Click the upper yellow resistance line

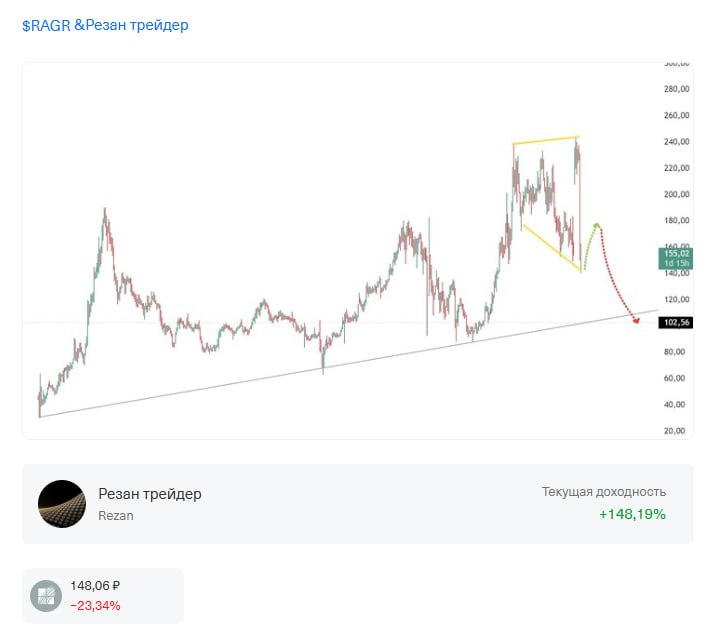(546, 140)
